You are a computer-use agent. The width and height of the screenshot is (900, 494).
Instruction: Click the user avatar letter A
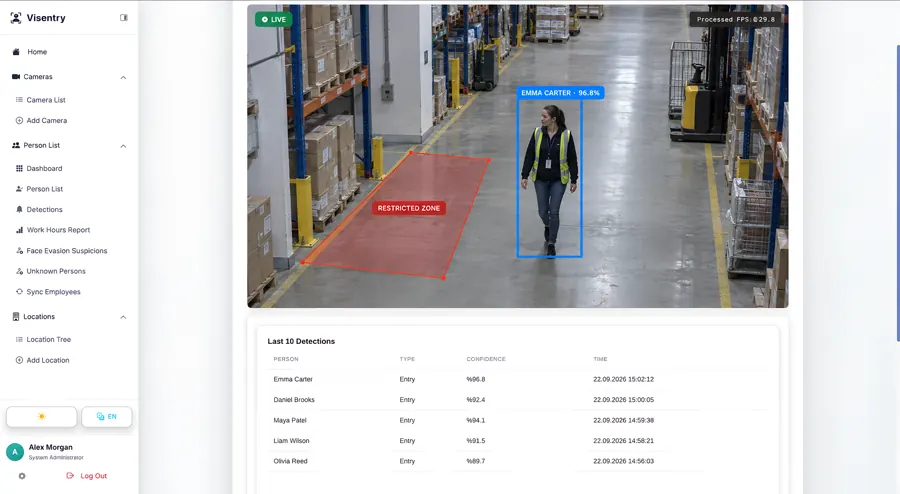15,452
